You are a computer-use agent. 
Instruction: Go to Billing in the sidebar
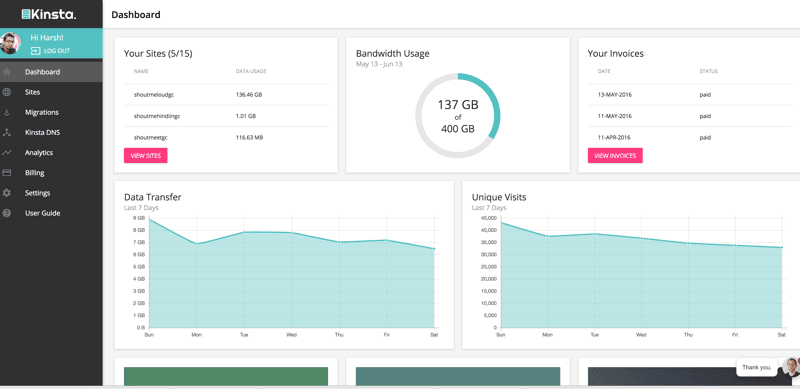pyautogui.click(x=51, y=173)
